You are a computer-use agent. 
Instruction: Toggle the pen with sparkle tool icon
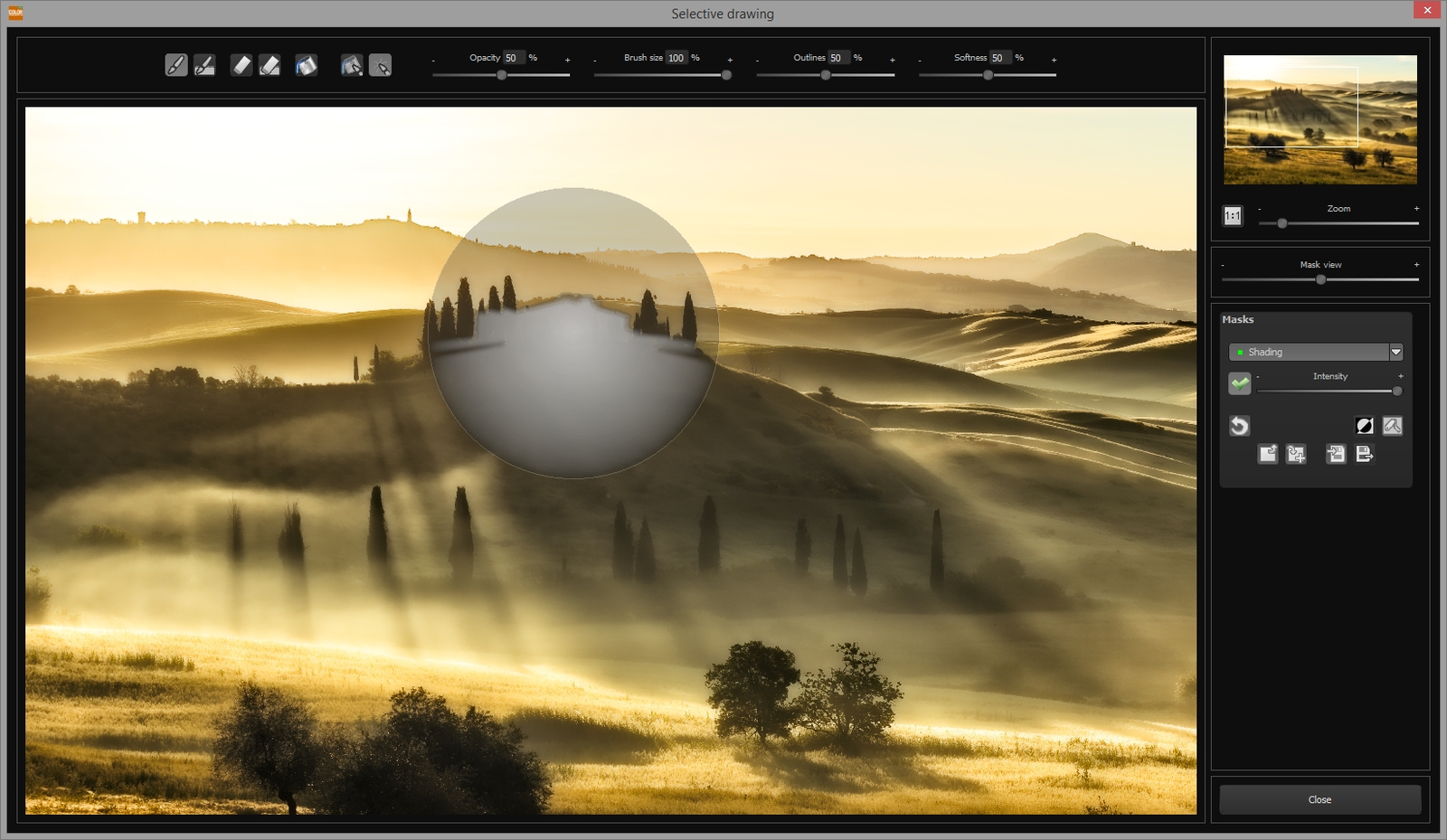click(x=380, y=65)
